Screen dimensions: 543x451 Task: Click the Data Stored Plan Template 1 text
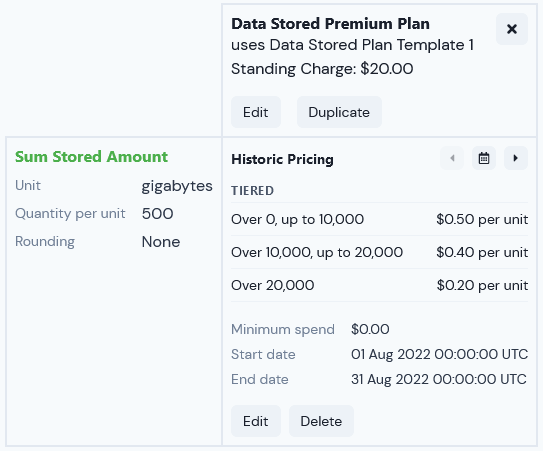tap(372, 45)
